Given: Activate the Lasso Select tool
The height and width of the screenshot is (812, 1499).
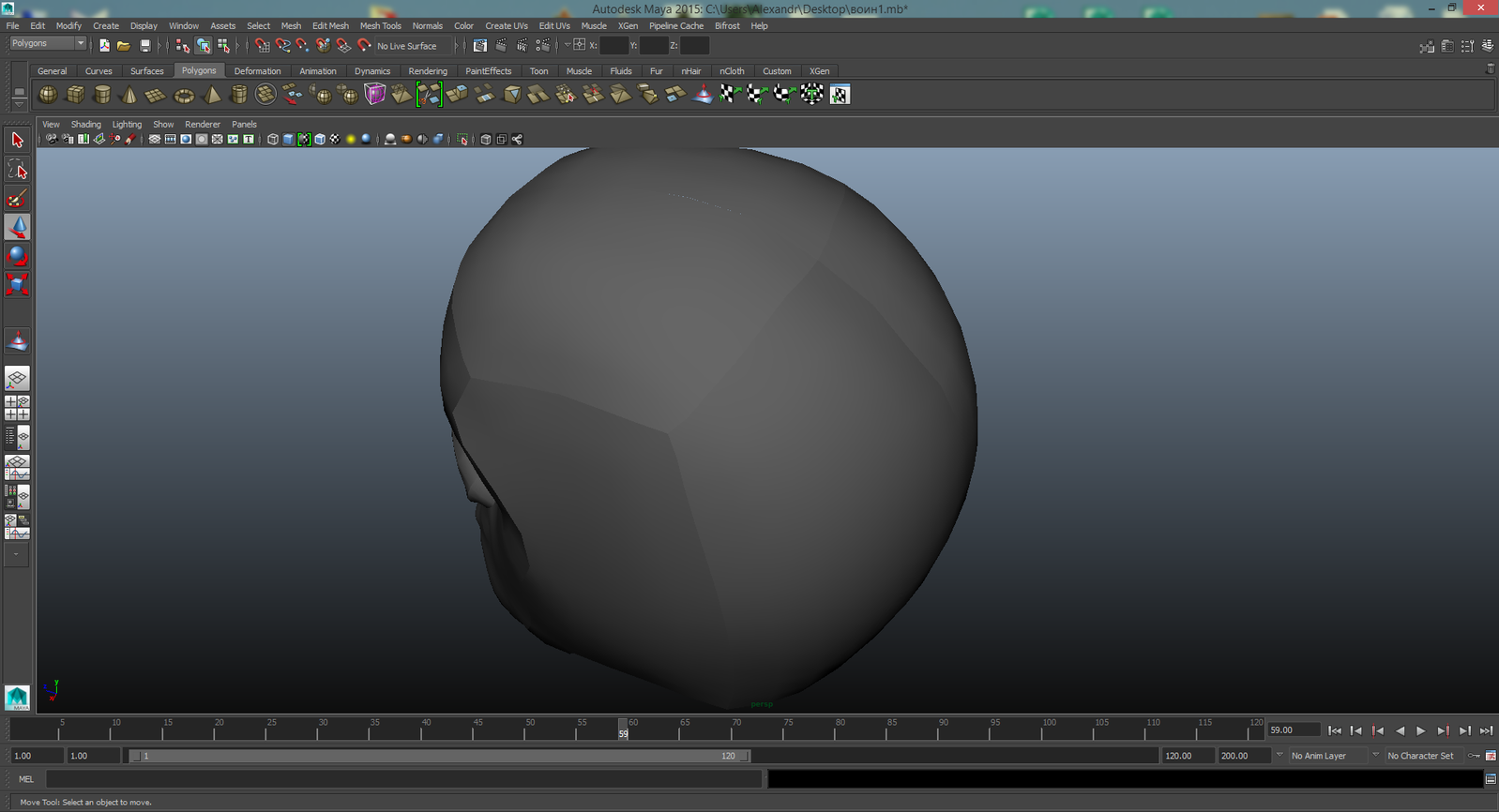Looking at the screenshot, I should [17, 170].
